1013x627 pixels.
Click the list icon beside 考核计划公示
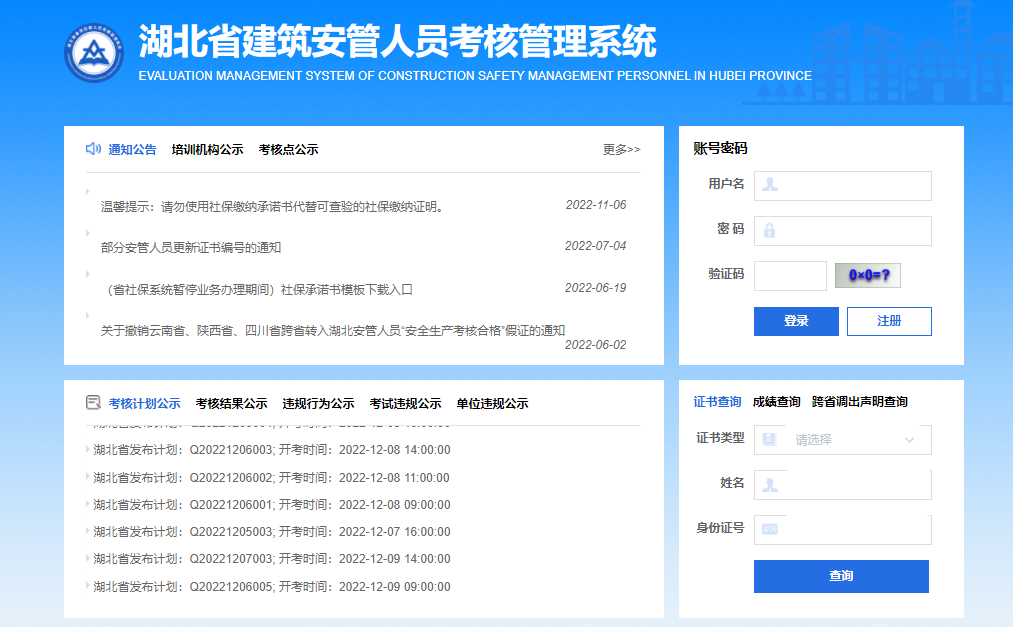93,403
